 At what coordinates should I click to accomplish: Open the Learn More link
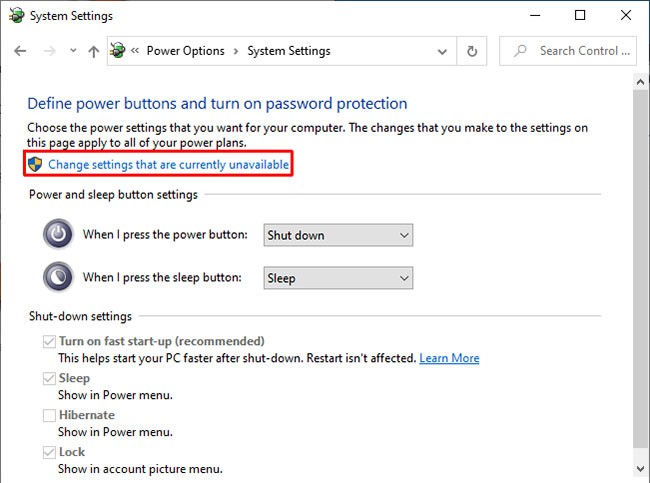pos(449,358)
